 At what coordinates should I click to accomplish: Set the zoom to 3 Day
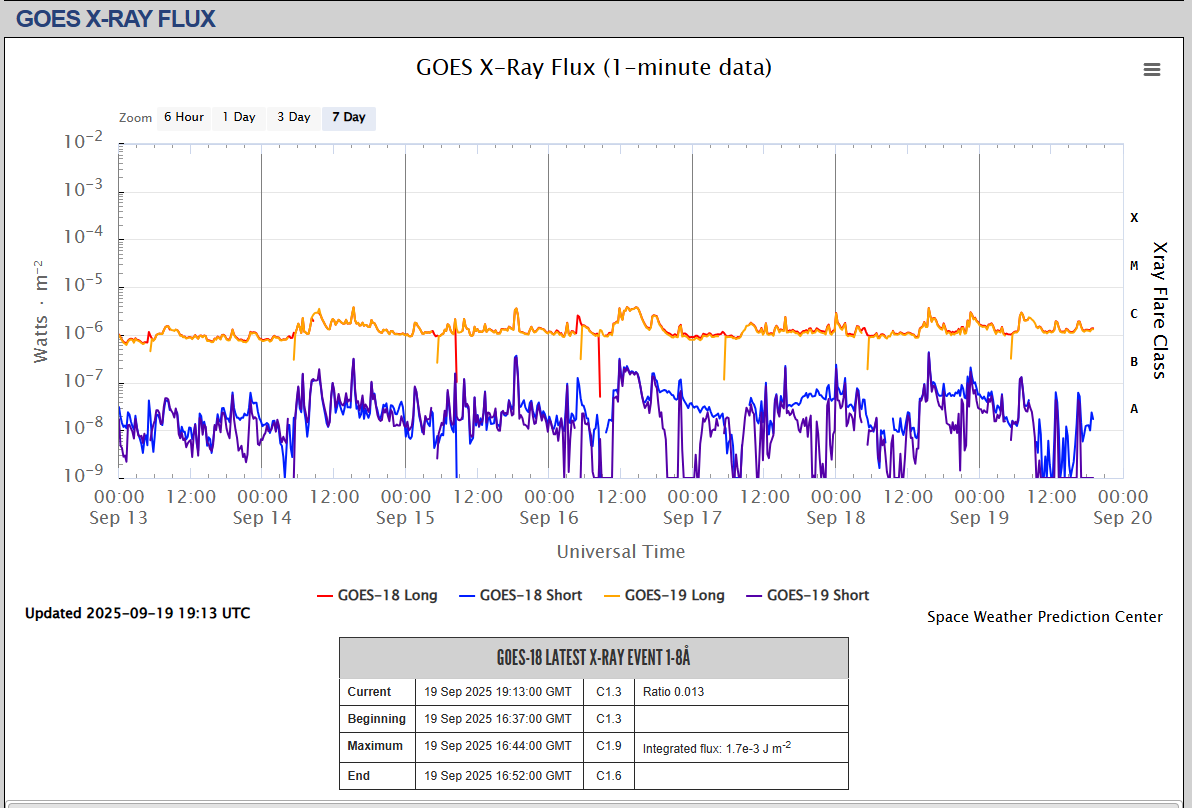(294, 117)
